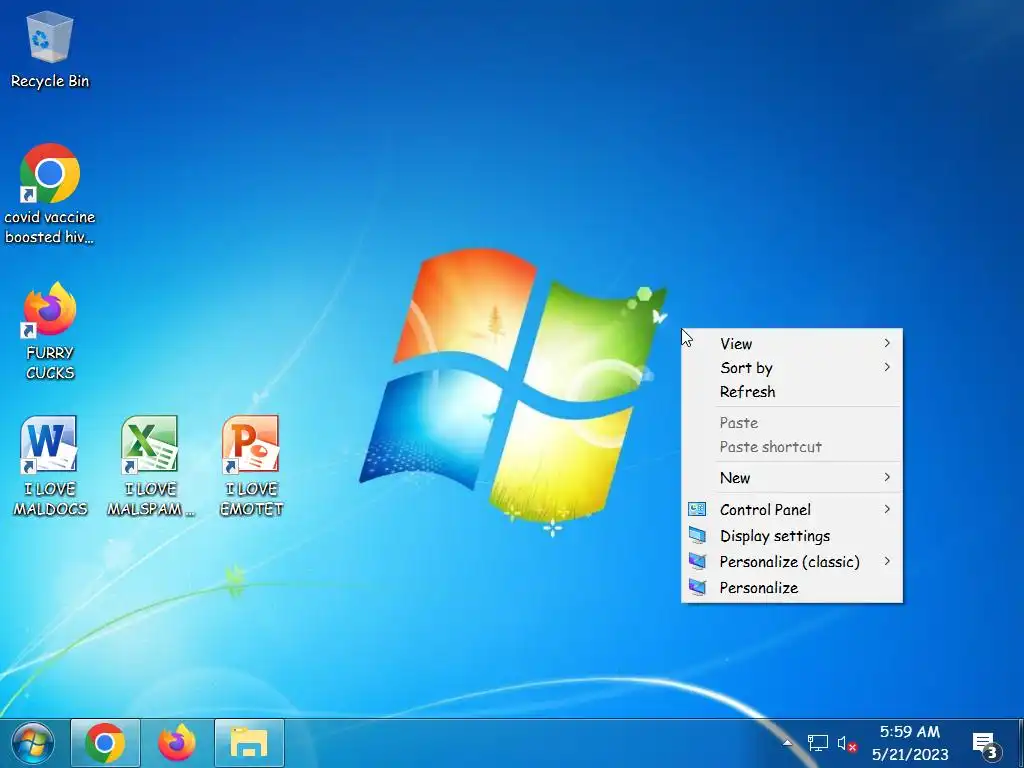The height and width of the screenshot is (768, 1024).
Task: Choose Refresh in the context menu
Action: 792,392
